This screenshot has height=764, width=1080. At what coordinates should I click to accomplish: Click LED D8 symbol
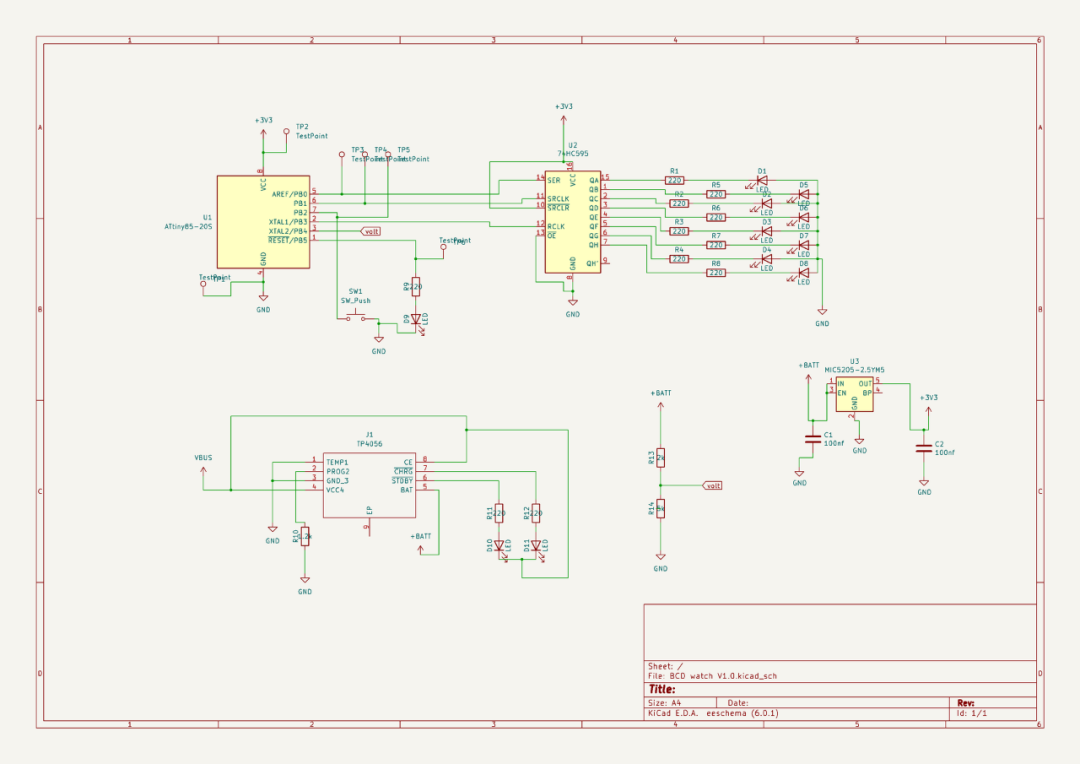click(x=802, y=273)
